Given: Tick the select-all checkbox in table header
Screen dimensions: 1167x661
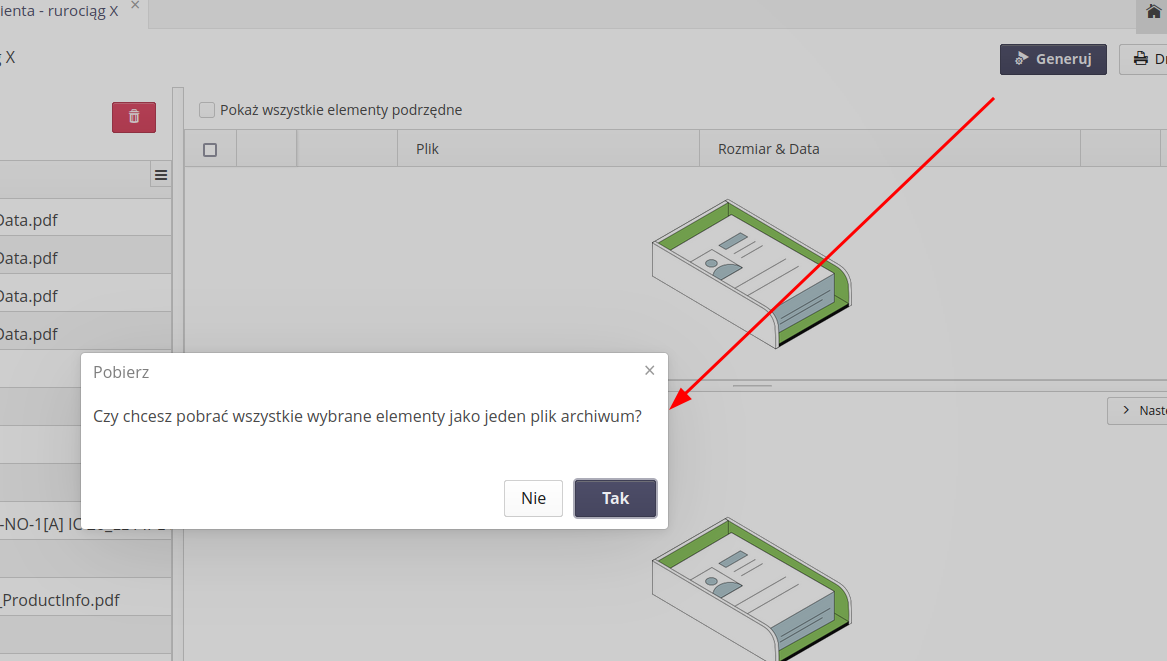Looking at the screenshot, I should click(210, 150).
